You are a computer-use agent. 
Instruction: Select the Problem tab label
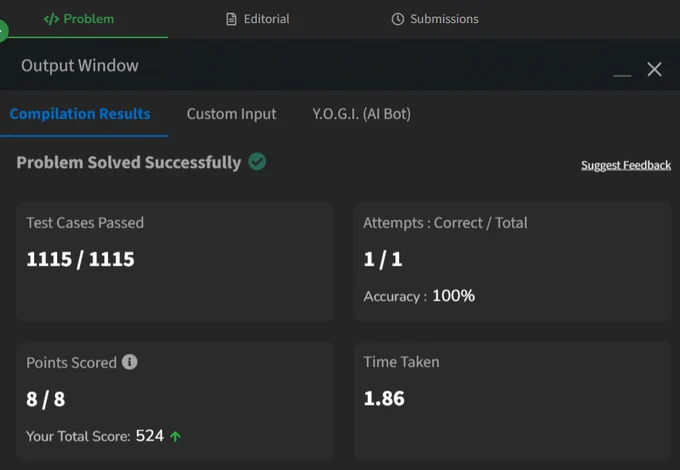[x=89, y=19]
